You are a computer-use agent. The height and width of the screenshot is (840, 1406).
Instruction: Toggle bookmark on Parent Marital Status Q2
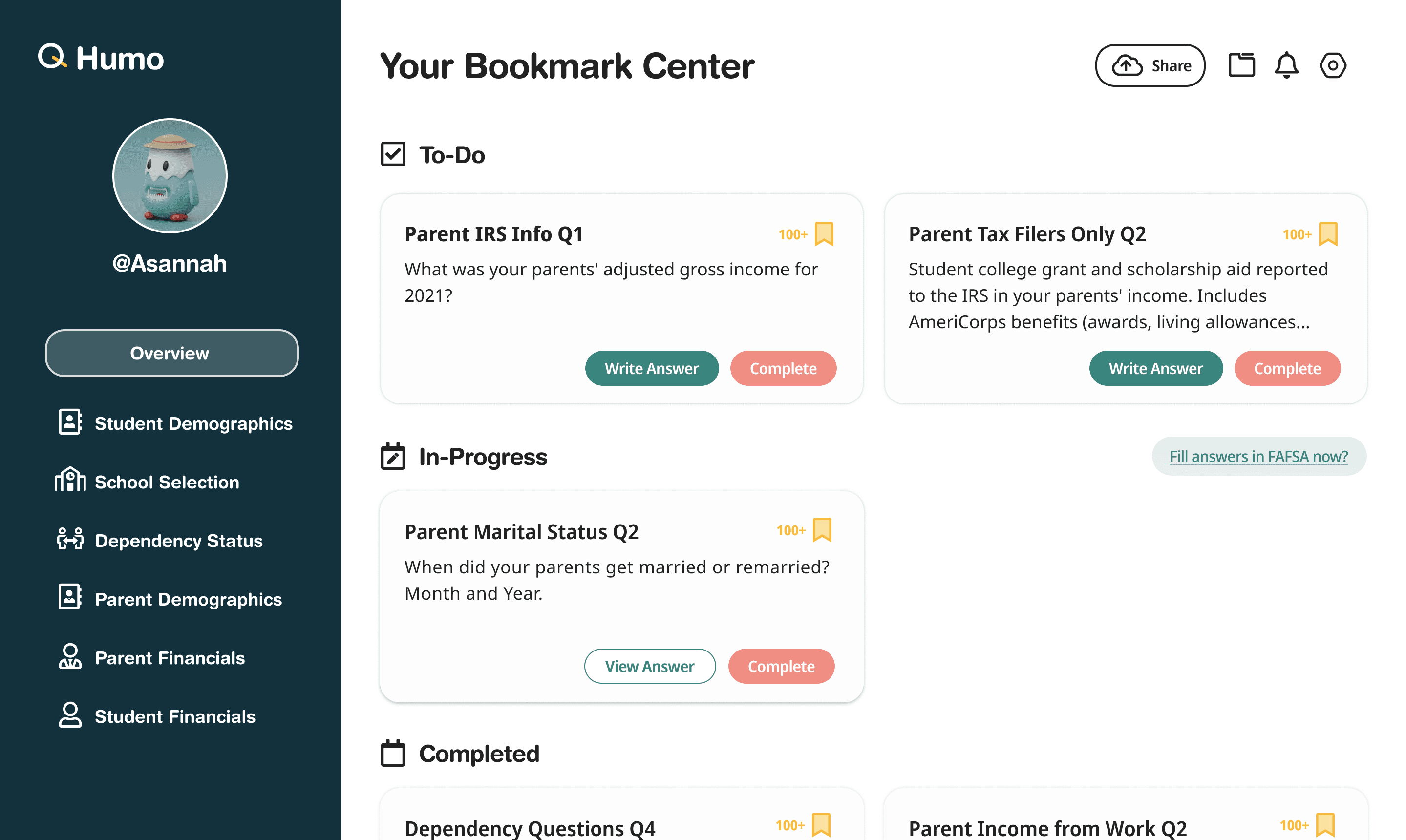pyautogui.click(x=822, y=530)
